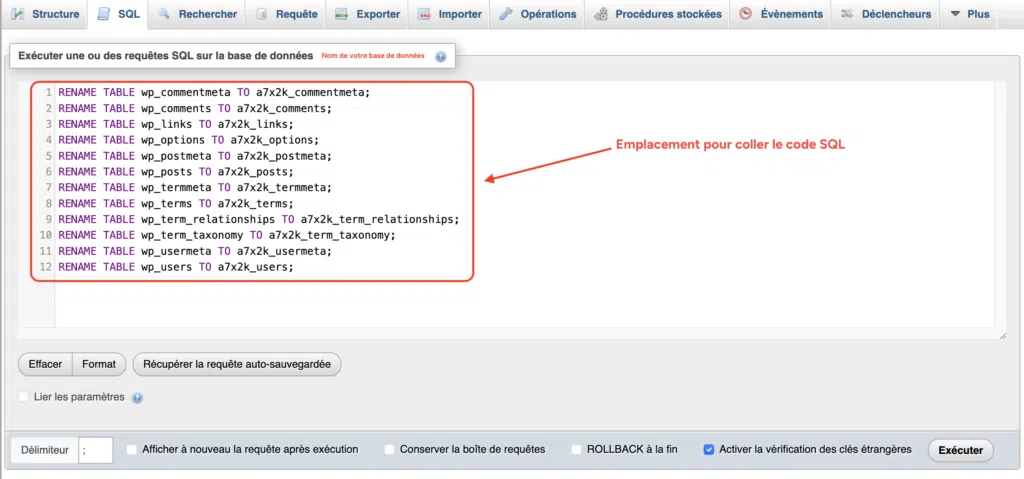The height and width of the screenshot is (479, 1024).
Task: Click the Opérations wrench icon
Action: pyautogui.click(x=505, y=14)
